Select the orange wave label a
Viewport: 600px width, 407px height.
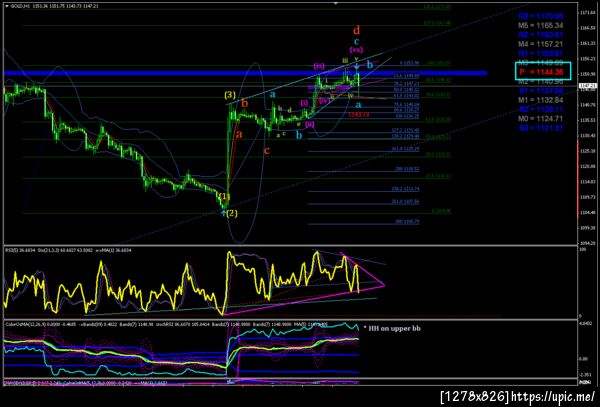[239, 134]
